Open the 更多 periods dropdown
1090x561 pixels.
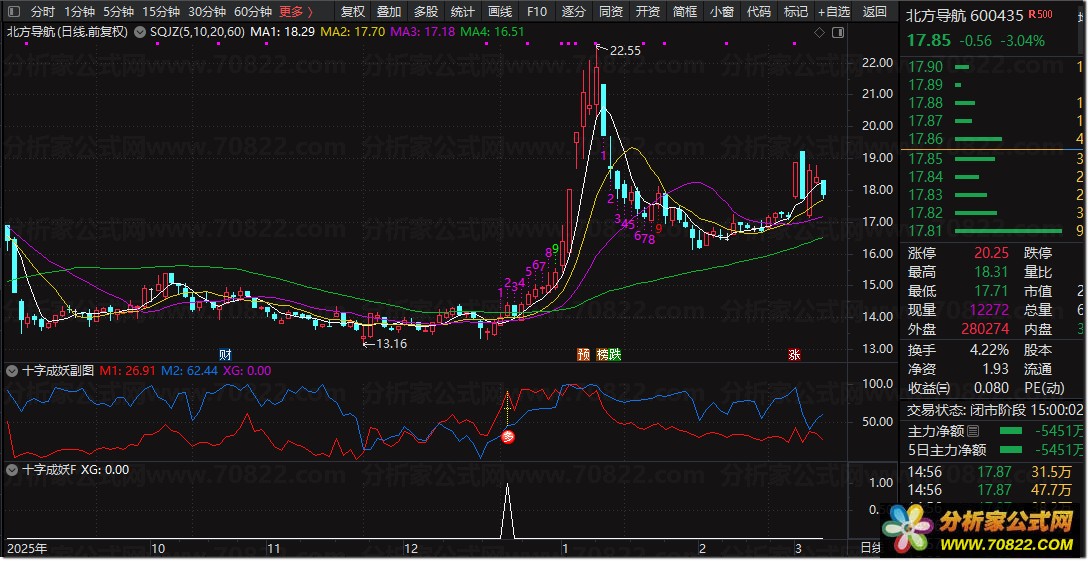[296, 11]
